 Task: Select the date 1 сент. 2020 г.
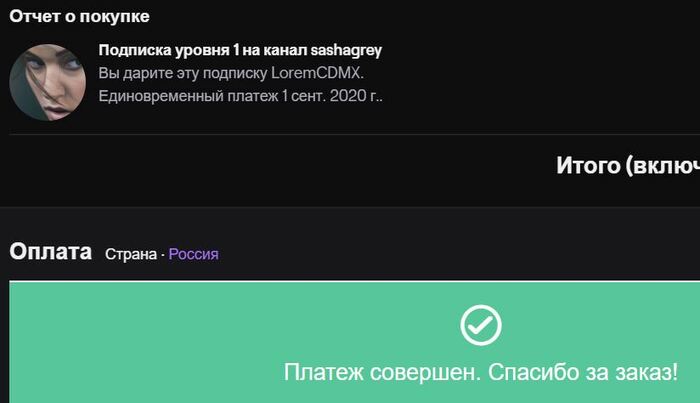[x=329, y=96]
